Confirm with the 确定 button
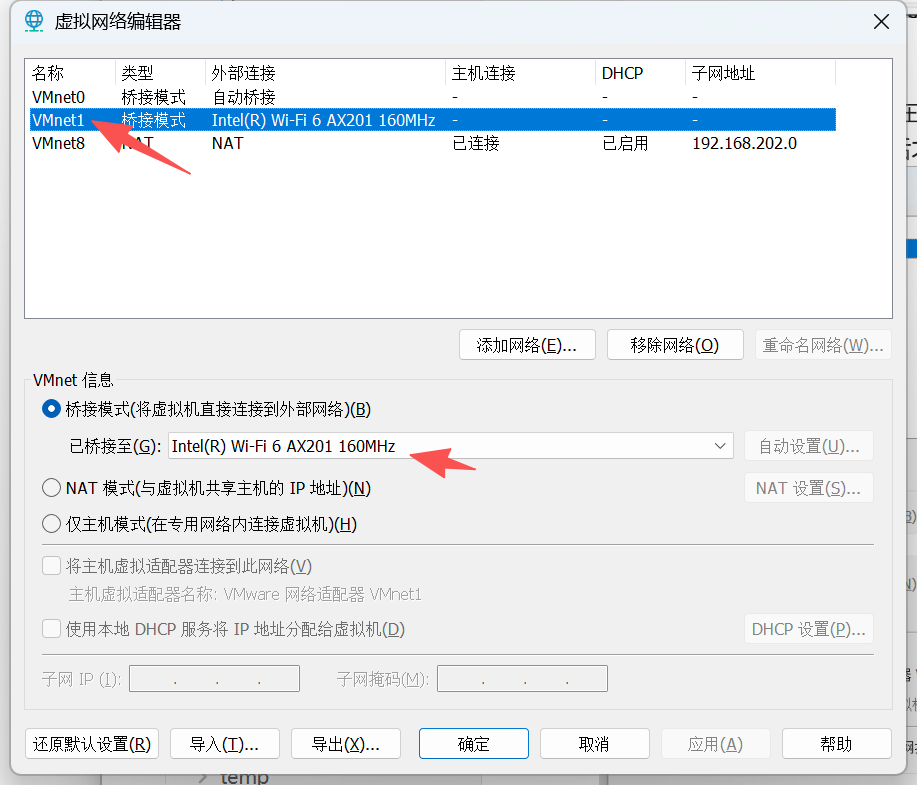 point(474,743)
